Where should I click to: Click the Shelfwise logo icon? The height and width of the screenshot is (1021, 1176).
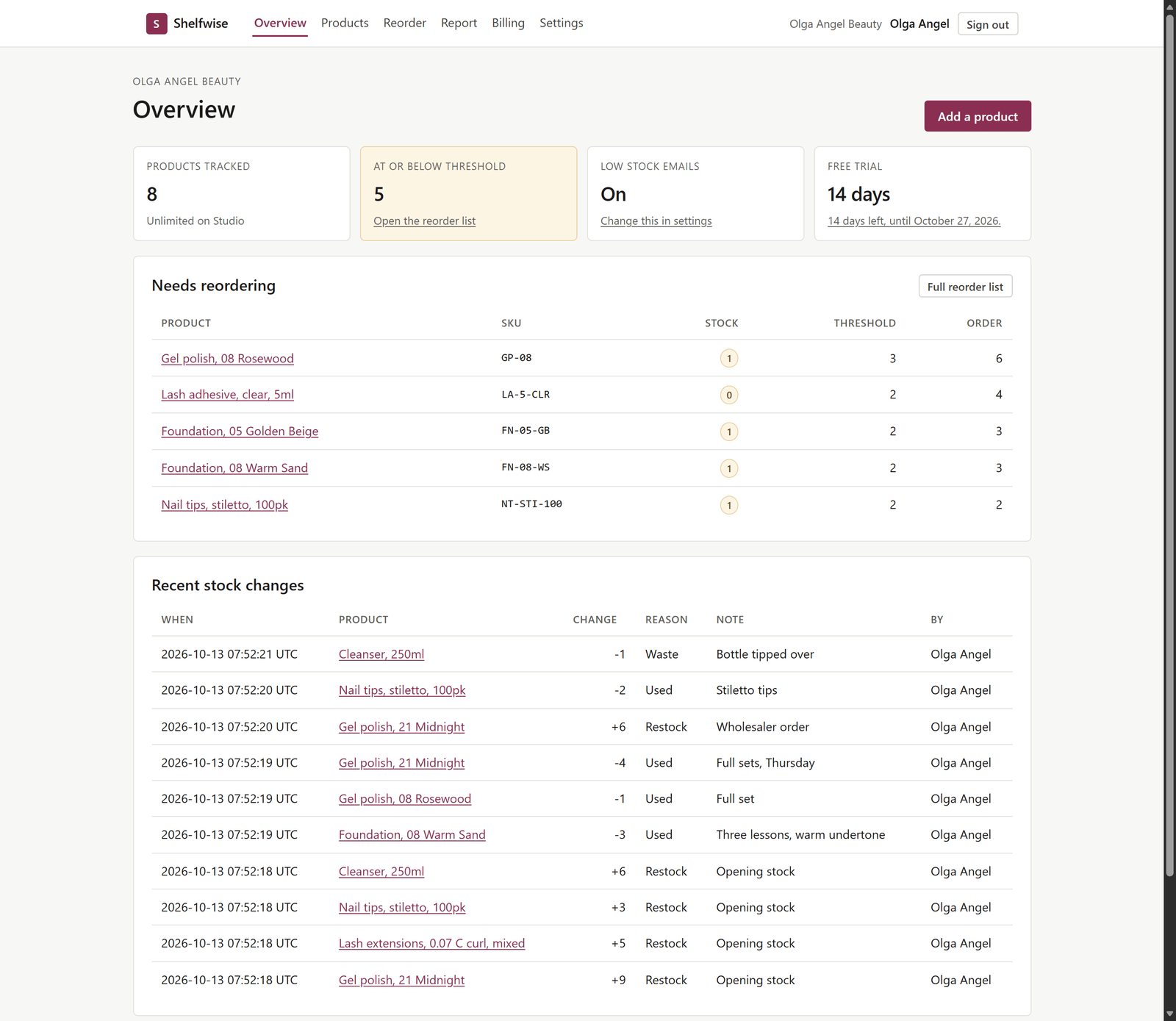(157, 24)
